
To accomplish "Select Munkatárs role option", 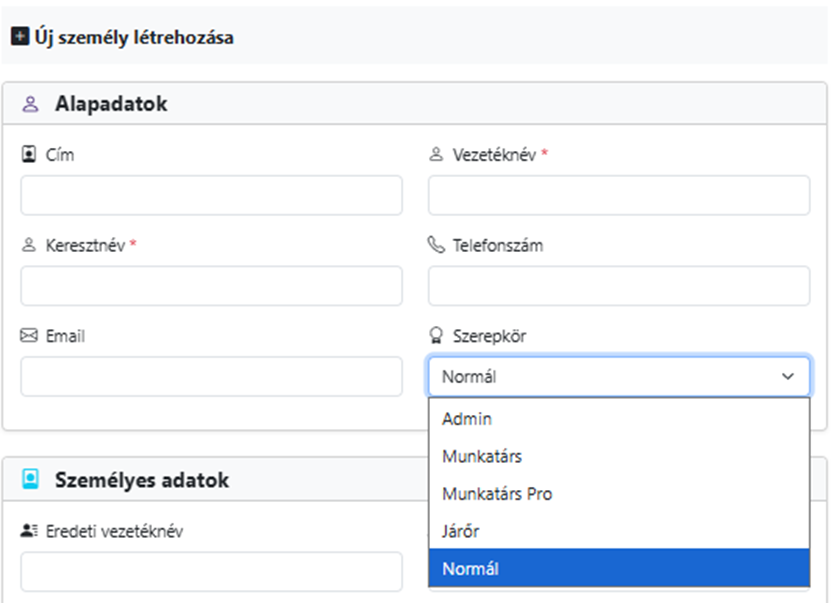I will click(482, 456).
